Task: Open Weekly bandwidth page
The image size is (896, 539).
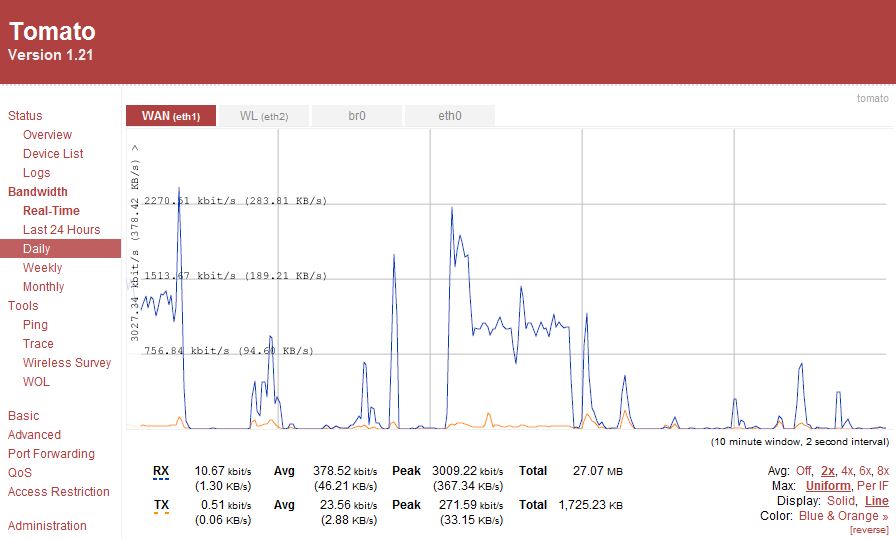Action: click(42, 267)
